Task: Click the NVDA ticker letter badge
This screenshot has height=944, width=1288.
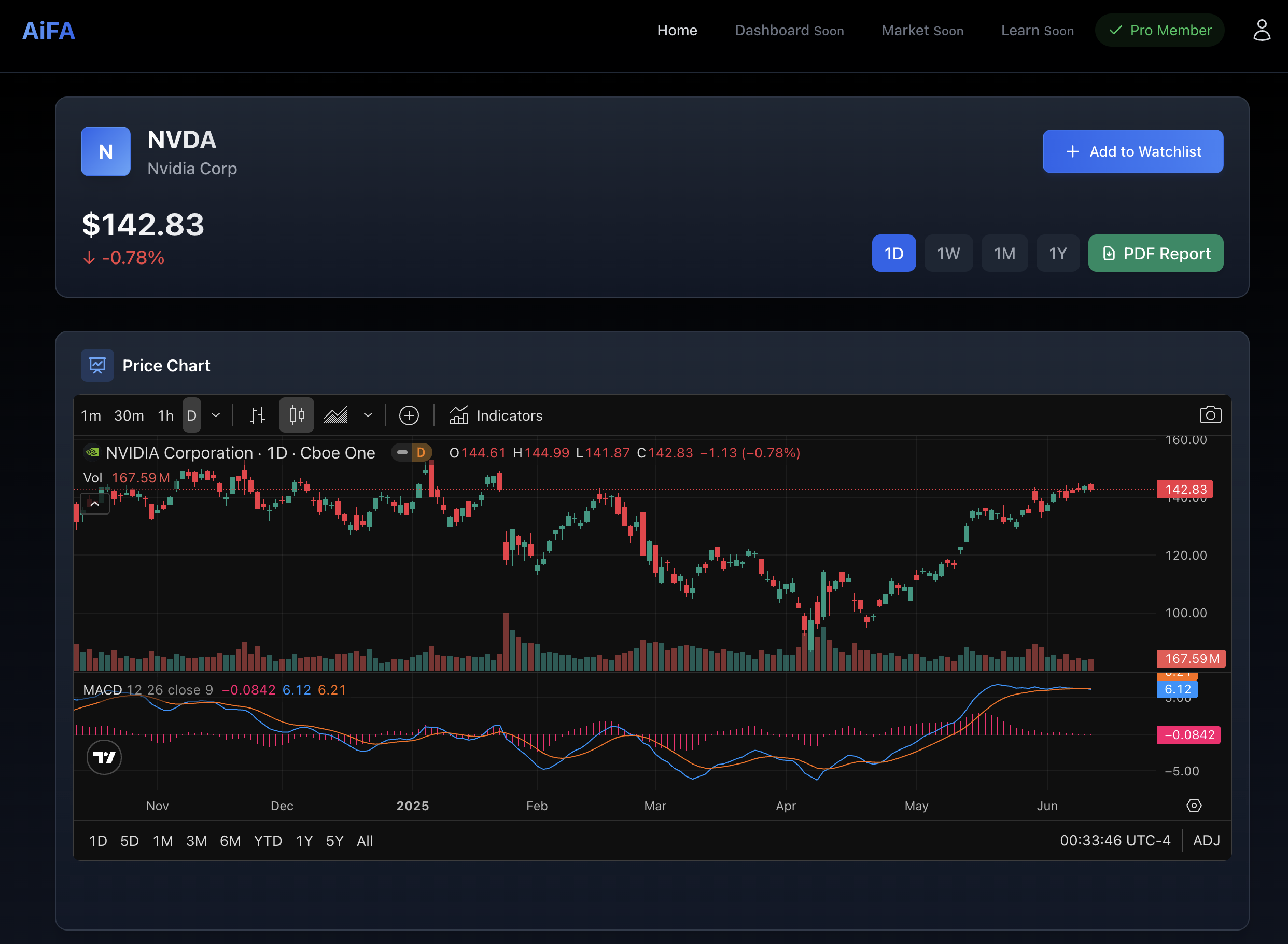Action: tap(106, 151)
